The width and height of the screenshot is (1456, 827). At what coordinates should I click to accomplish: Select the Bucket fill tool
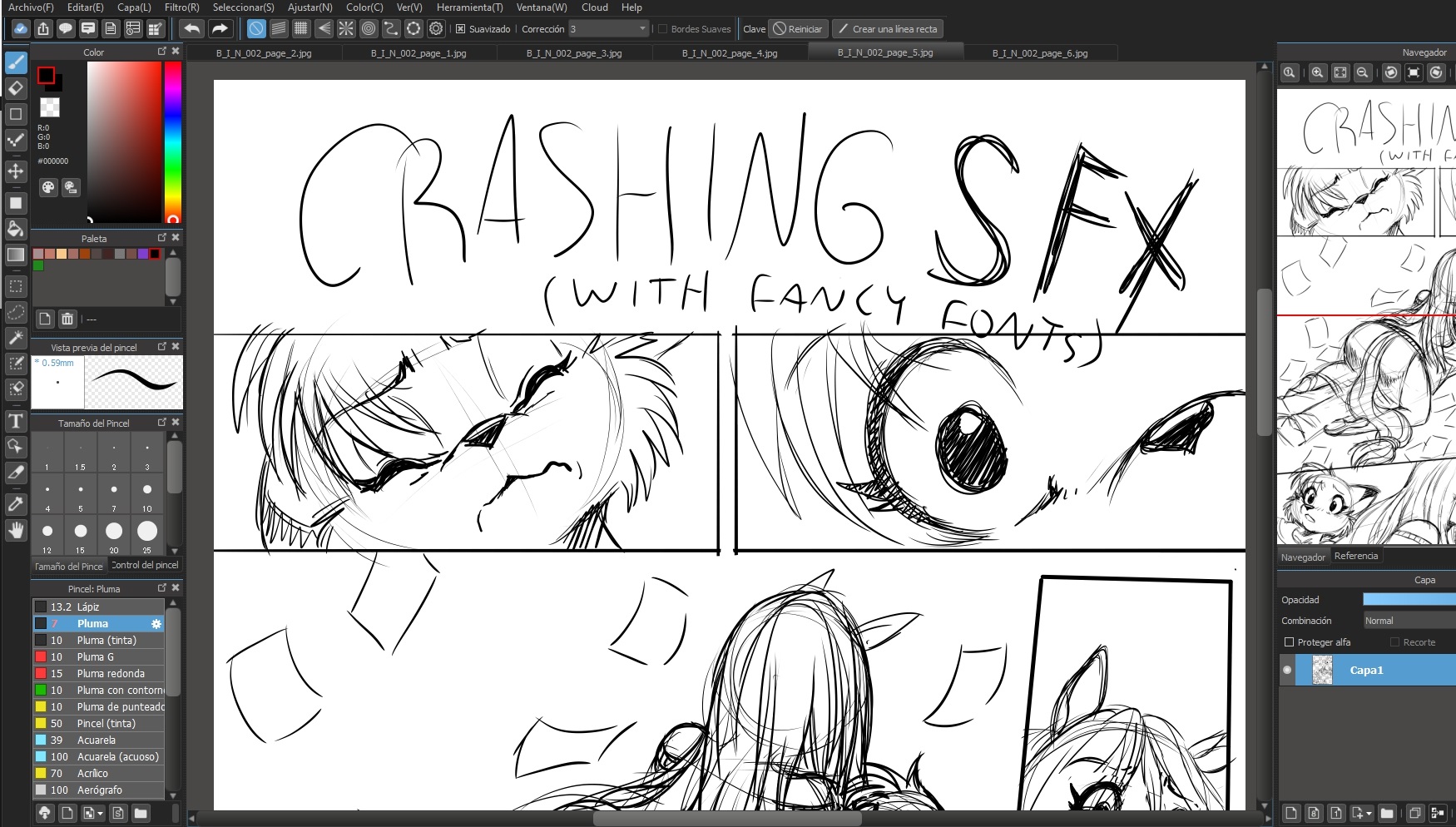[x=16, y=229]
